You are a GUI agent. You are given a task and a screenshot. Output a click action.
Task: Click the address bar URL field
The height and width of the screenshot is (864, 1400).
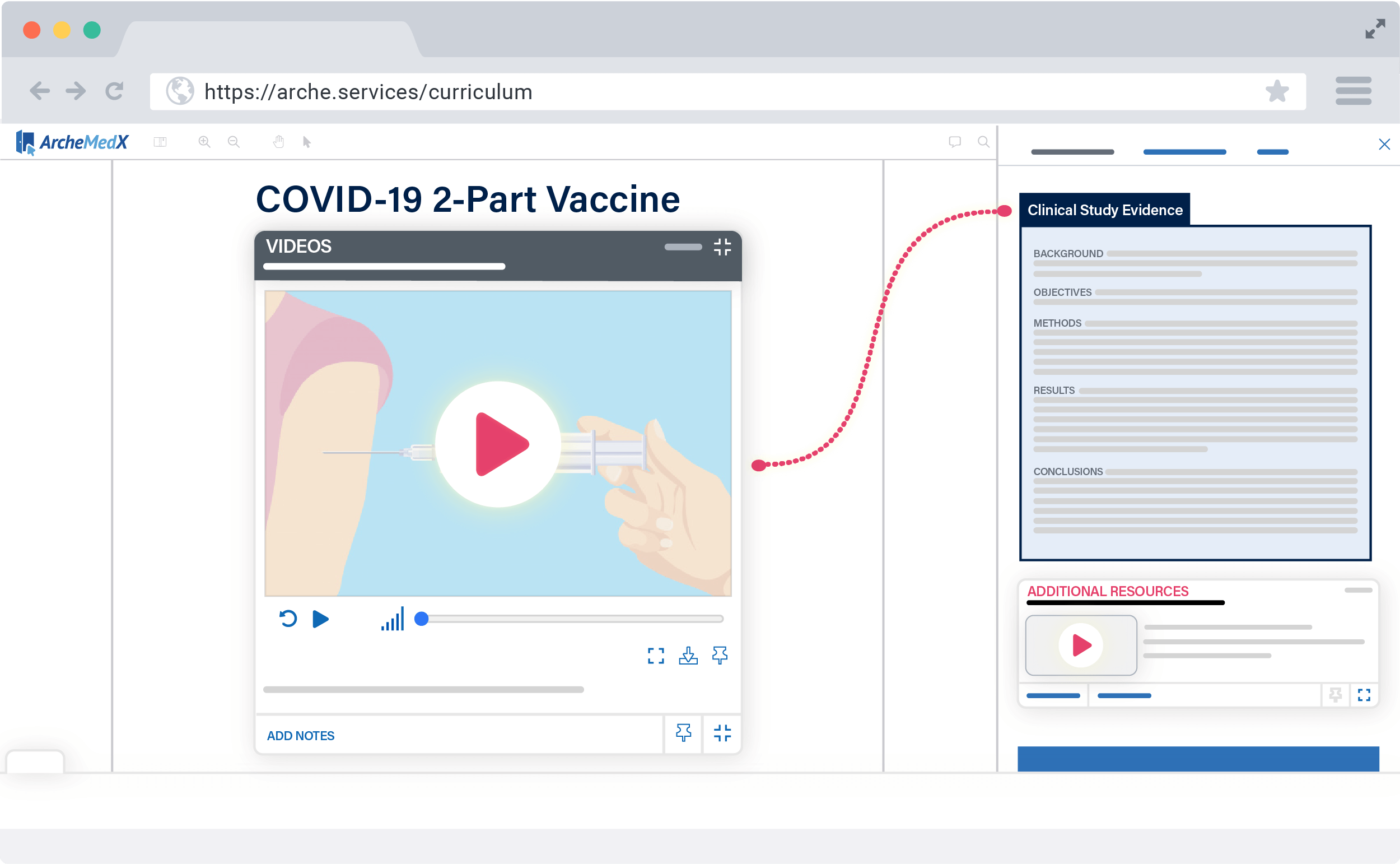pyautogui.click(x=727, y=91)
